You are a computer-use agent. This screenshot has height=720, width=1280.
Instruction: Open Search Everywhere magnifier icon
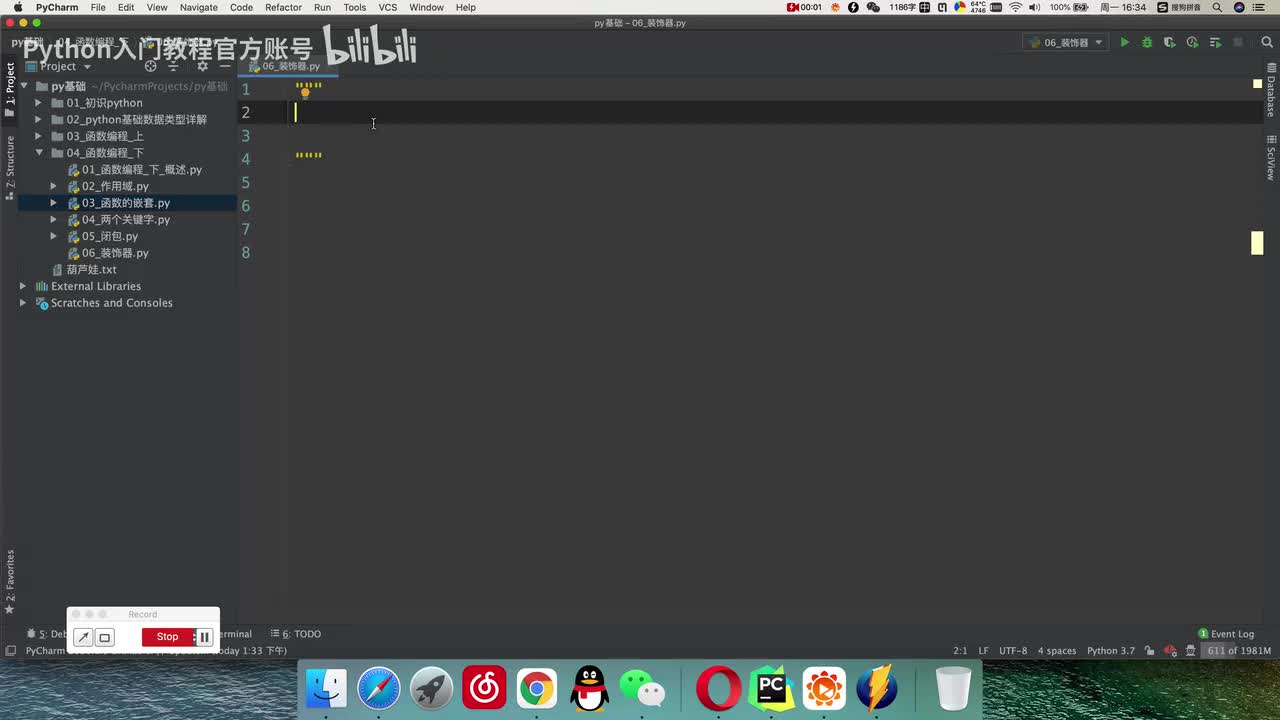(x=1265, y=42)
